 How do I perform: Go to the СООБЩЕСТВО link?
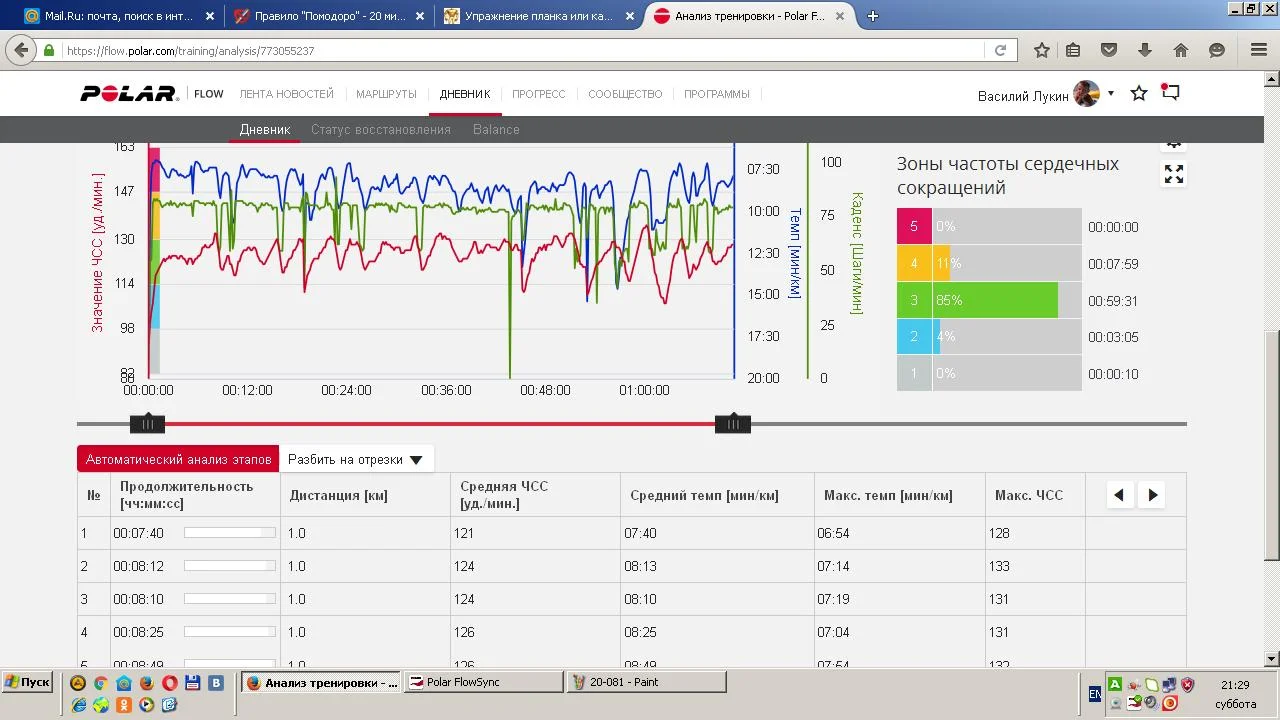625,94
